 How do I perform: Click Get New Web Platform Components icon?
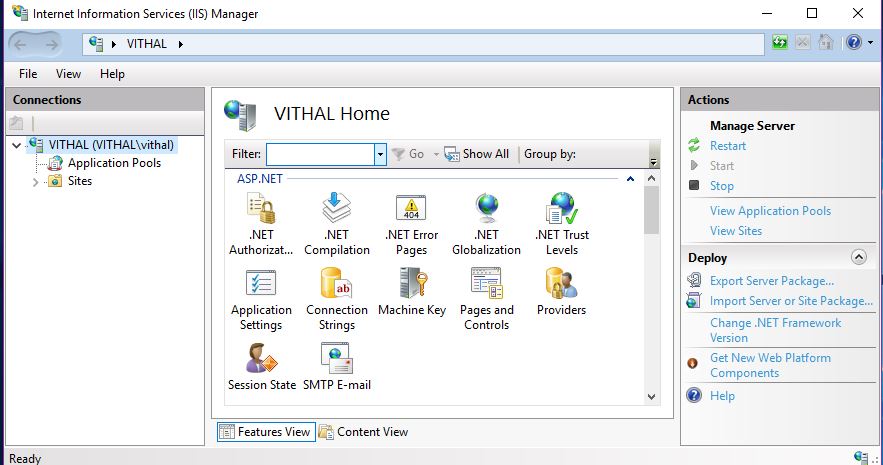pos(693,364)
